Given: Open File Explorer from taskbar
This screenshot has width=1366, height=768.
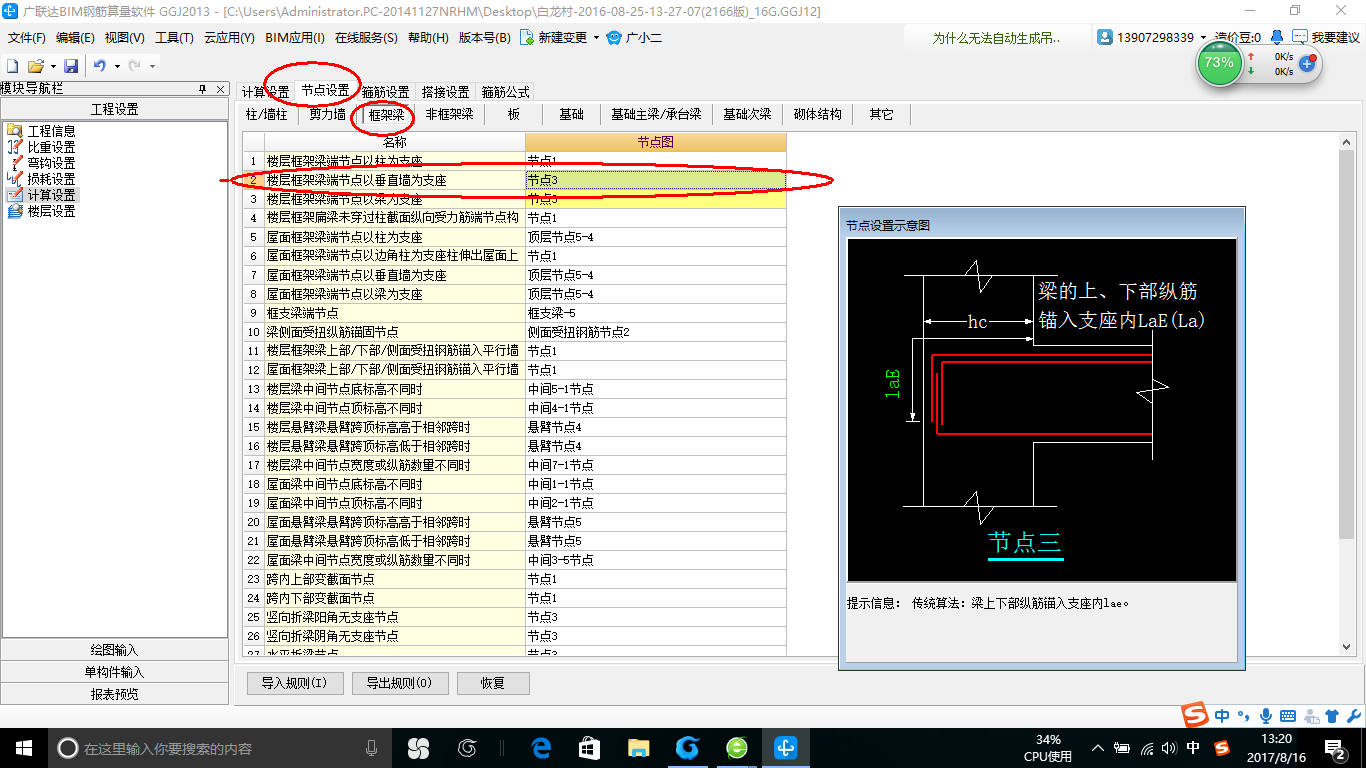Looking at the screenshot, I should (638, 747).
